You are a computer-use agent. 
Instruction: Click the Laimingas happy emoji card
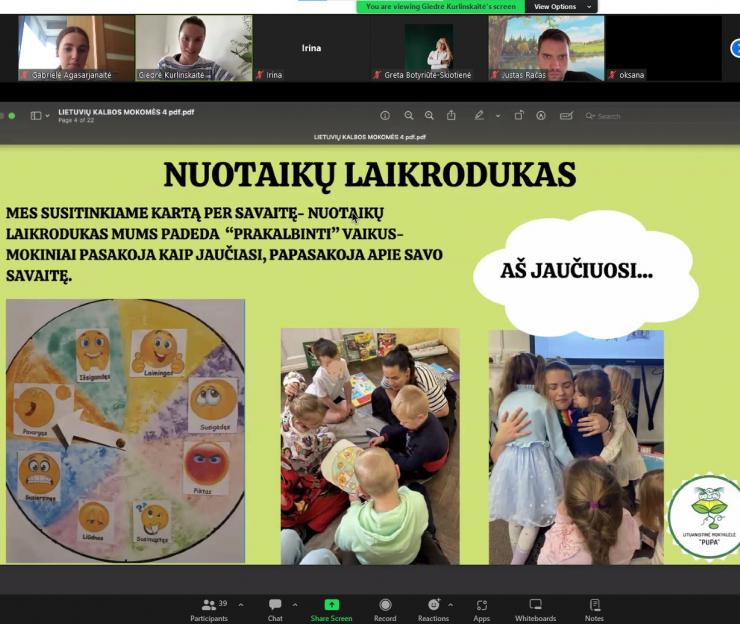[x=158, y=354]
